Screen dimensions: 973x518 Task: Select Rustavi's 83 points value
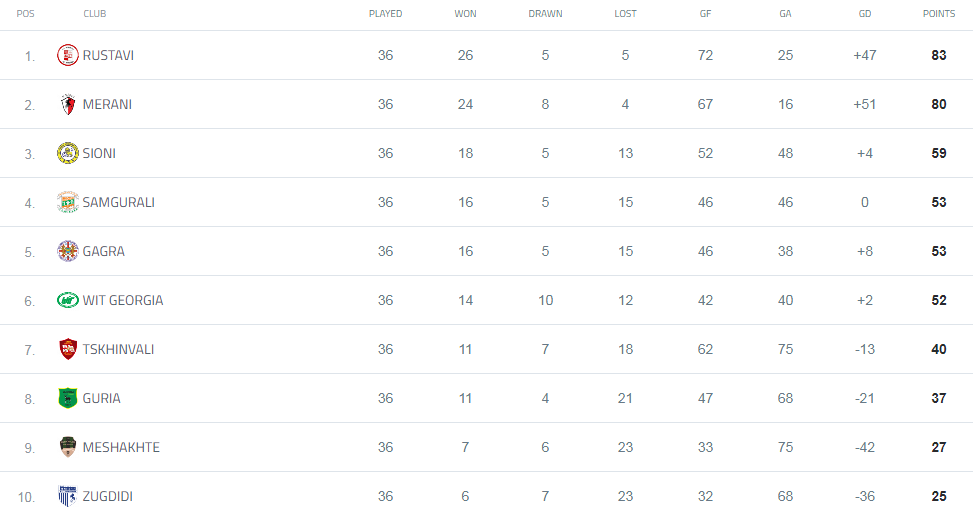point(938,55)
